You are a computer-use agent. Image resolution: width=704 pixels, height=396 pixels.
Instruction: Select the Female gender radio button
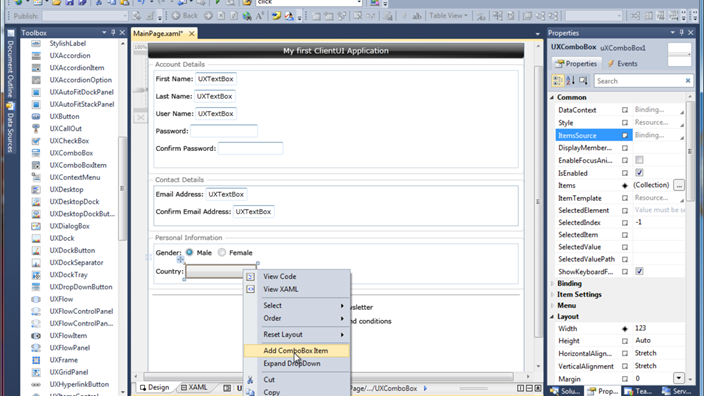pyautogui.click(x=222, y=252)
